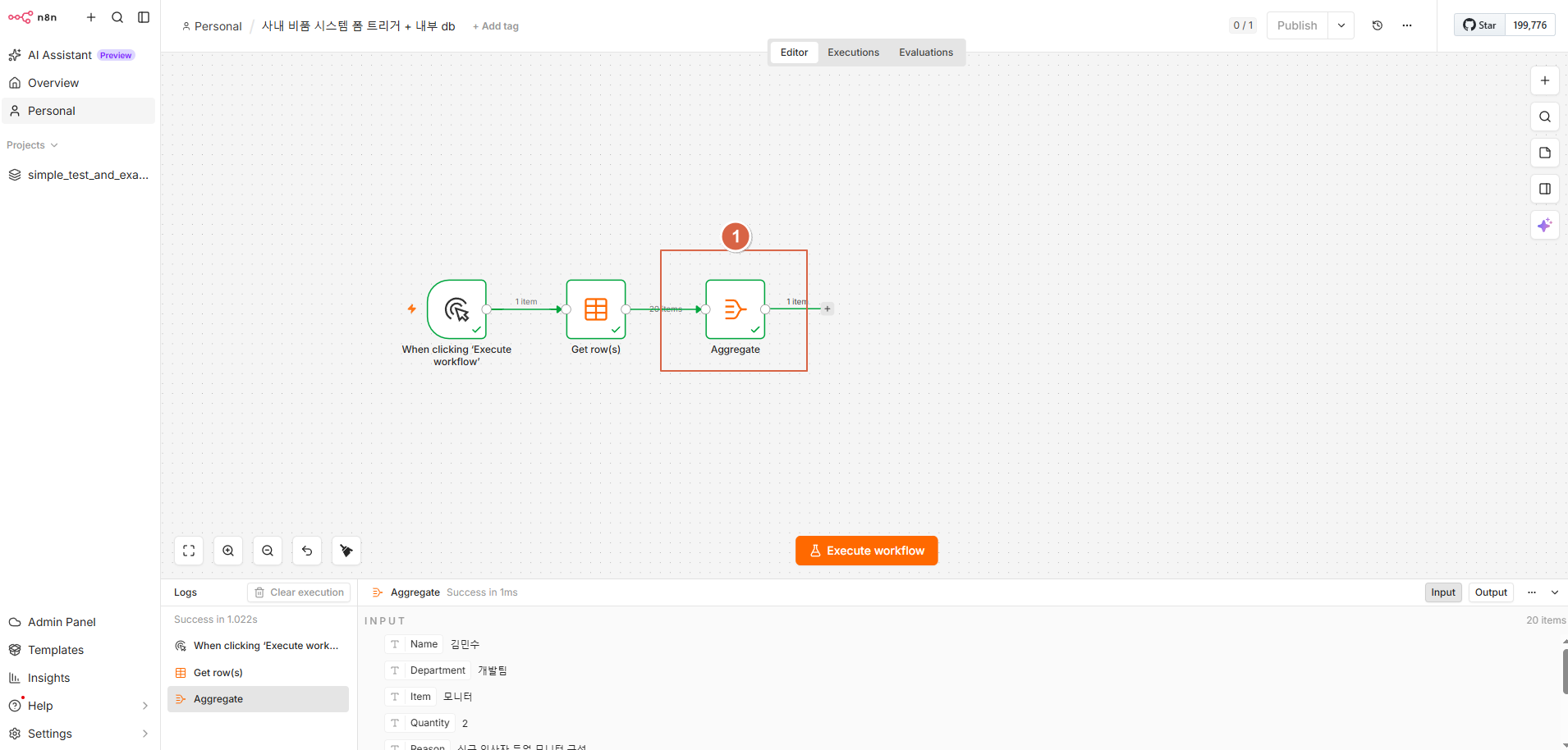Select the Editor tab
Screen dimensions: 1568x750
click(794, 53)
